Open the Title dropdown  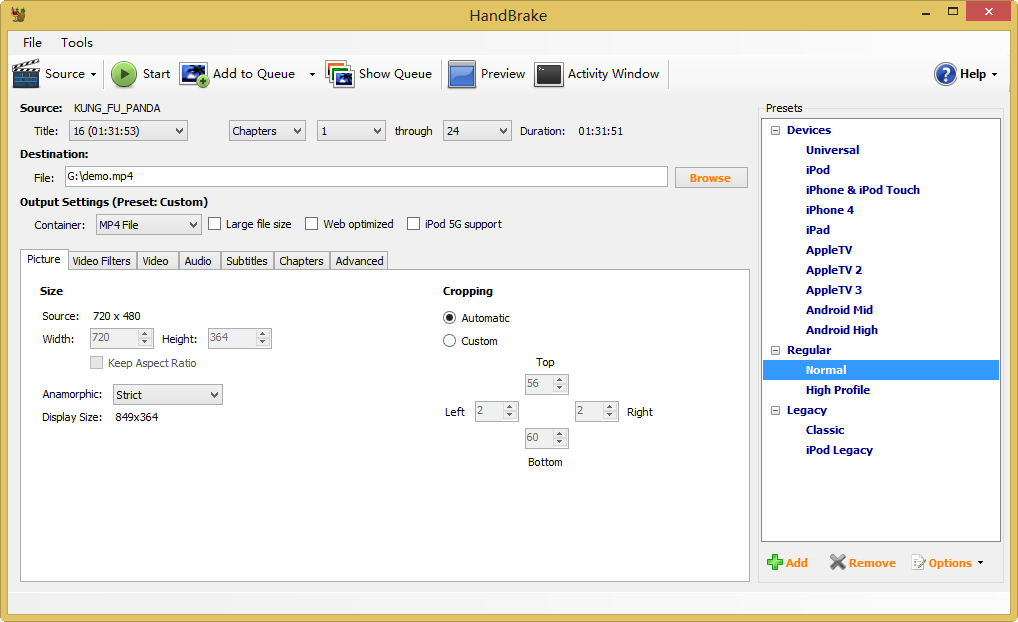[128, 131]
